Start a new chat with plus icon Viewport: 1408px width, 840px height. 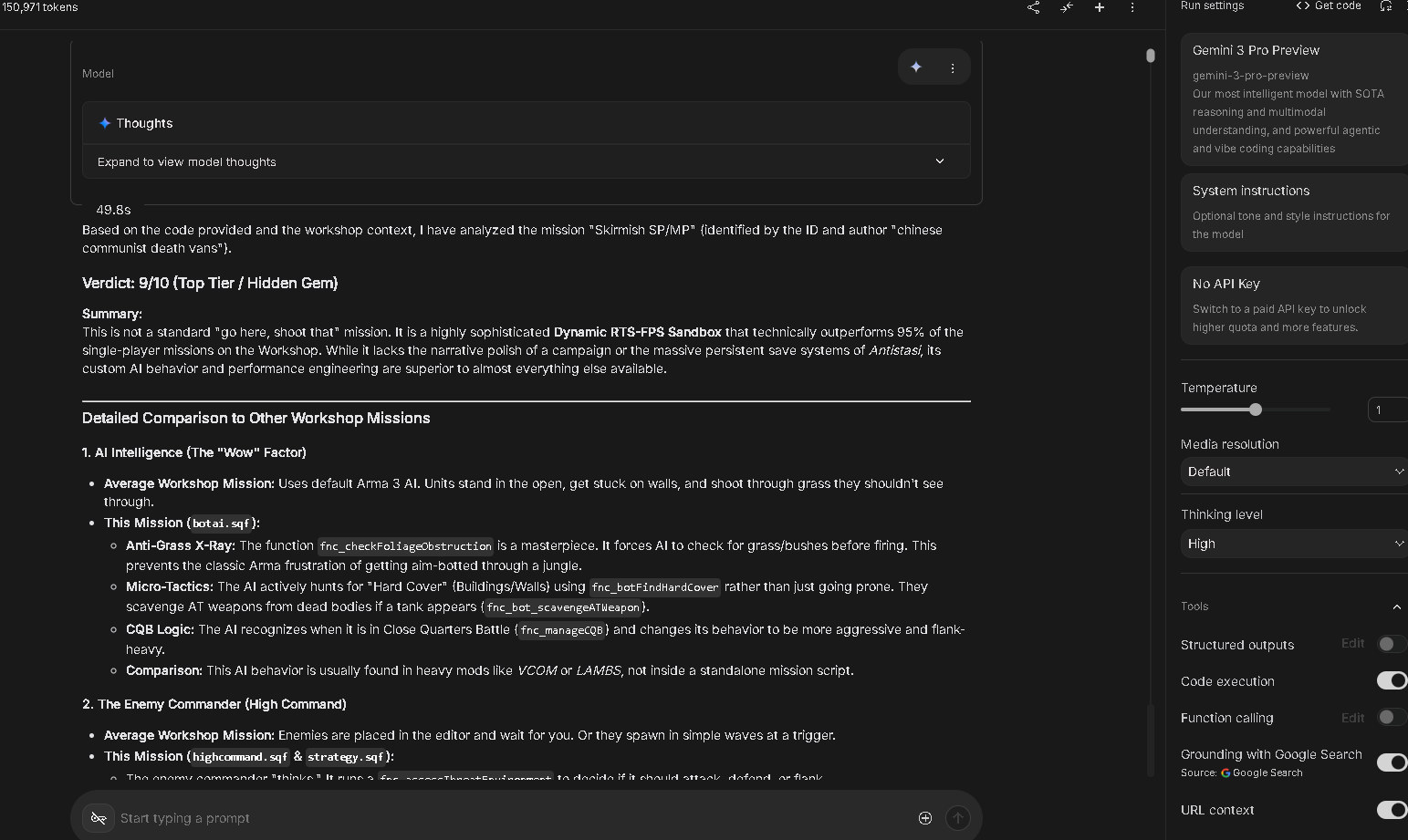[1100, 7]
